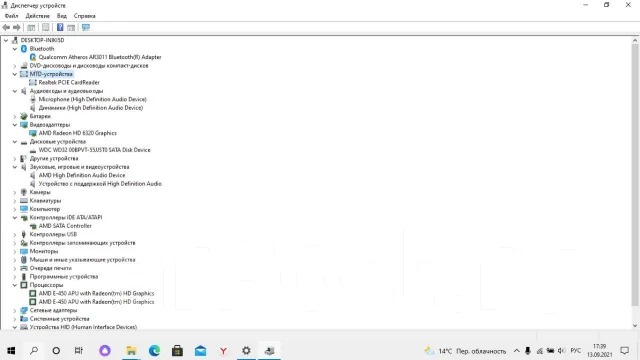
Task: Open the weather widget showing 14°C
Action: coord(465,351)
